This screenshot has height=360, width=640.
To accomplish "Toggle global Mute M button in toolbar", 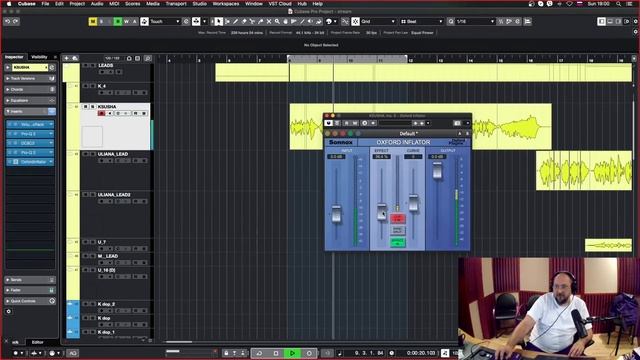I will point(93,21).
